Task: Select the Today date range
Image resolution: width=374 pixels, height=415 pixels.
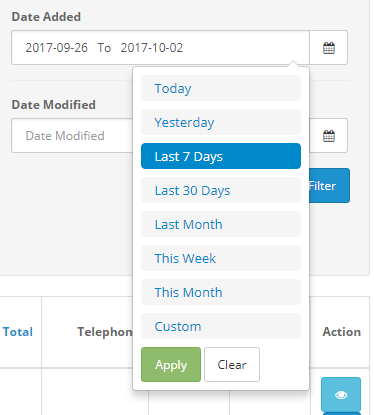Action: pyautogui.click(x=221, y=88)
